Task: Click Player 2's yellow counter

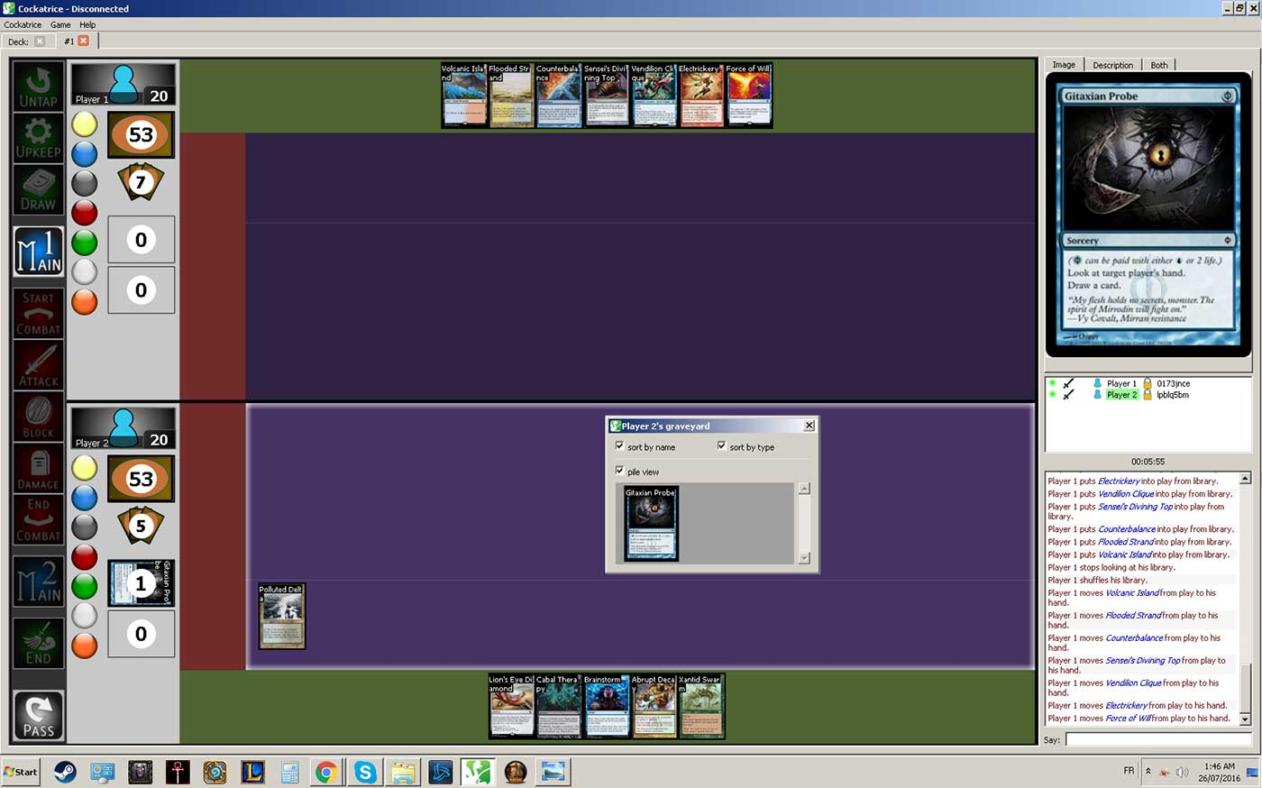Action: (x=84, y=468)
